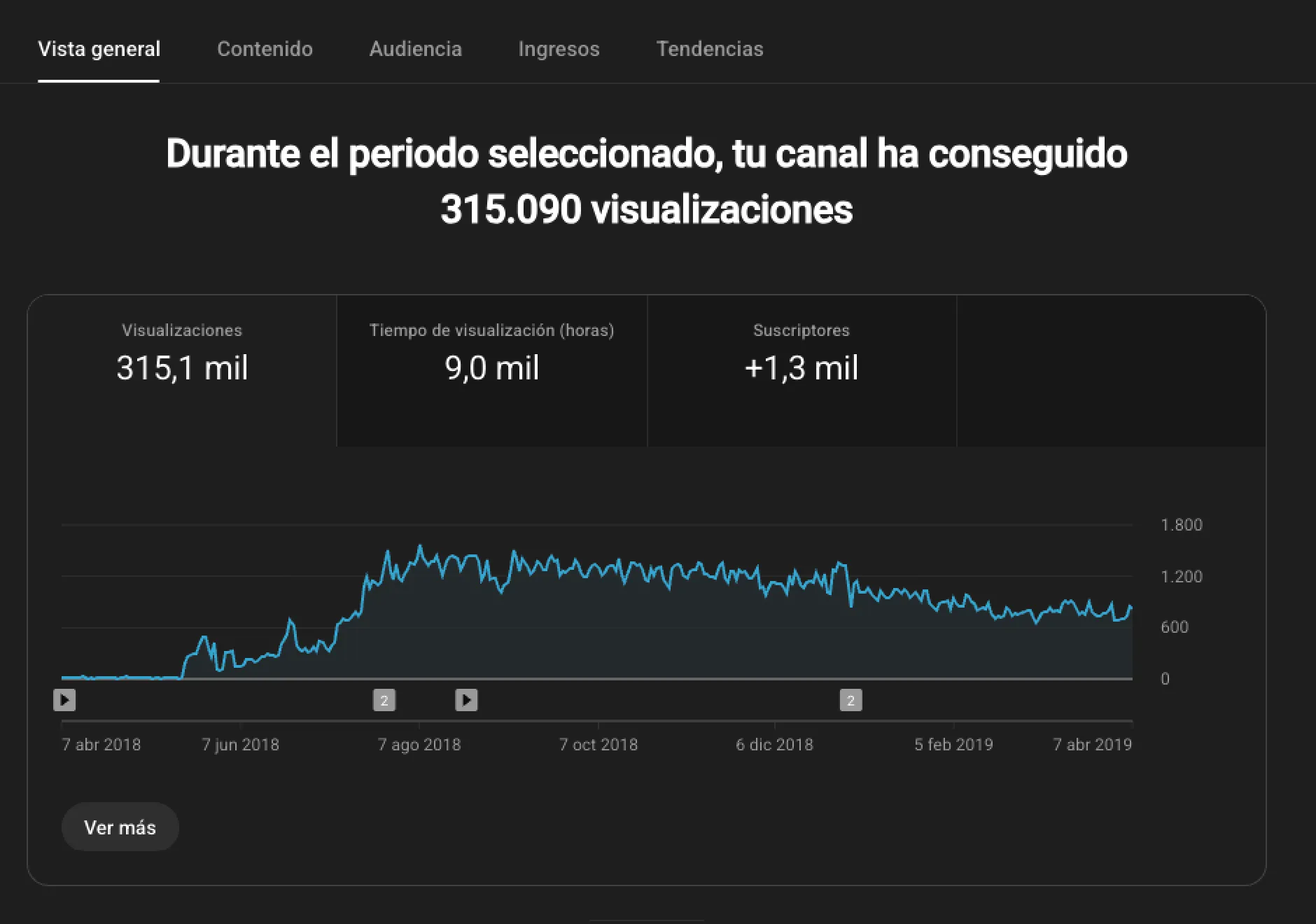The image size is (1316, 924).
Task: Click the video marker at the chart start
Action: coord(64,699)
